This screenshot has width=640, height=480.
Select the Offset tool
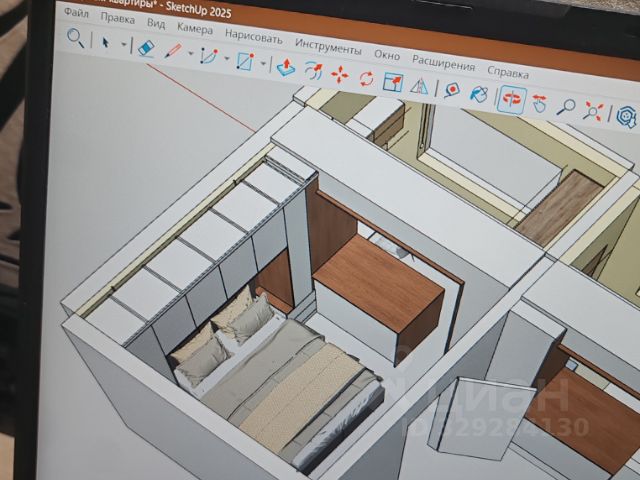point(313,71)
